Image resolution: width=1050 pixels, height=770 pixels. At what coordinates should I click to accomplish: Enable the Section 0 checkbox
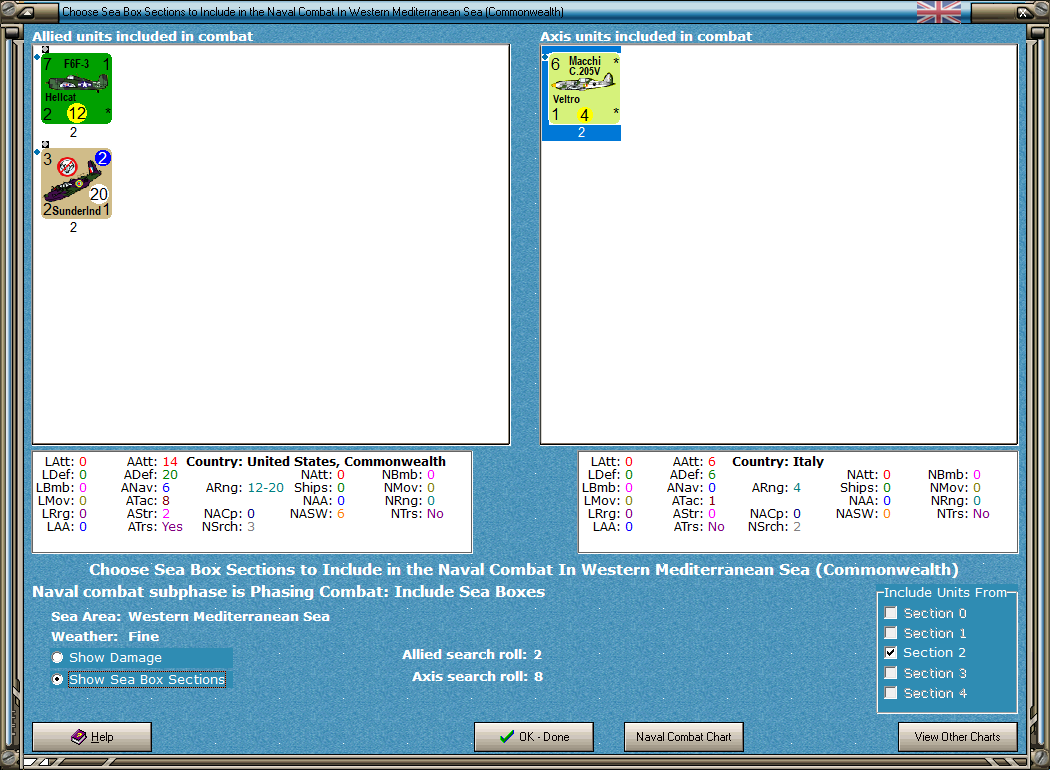pos(891,613)
